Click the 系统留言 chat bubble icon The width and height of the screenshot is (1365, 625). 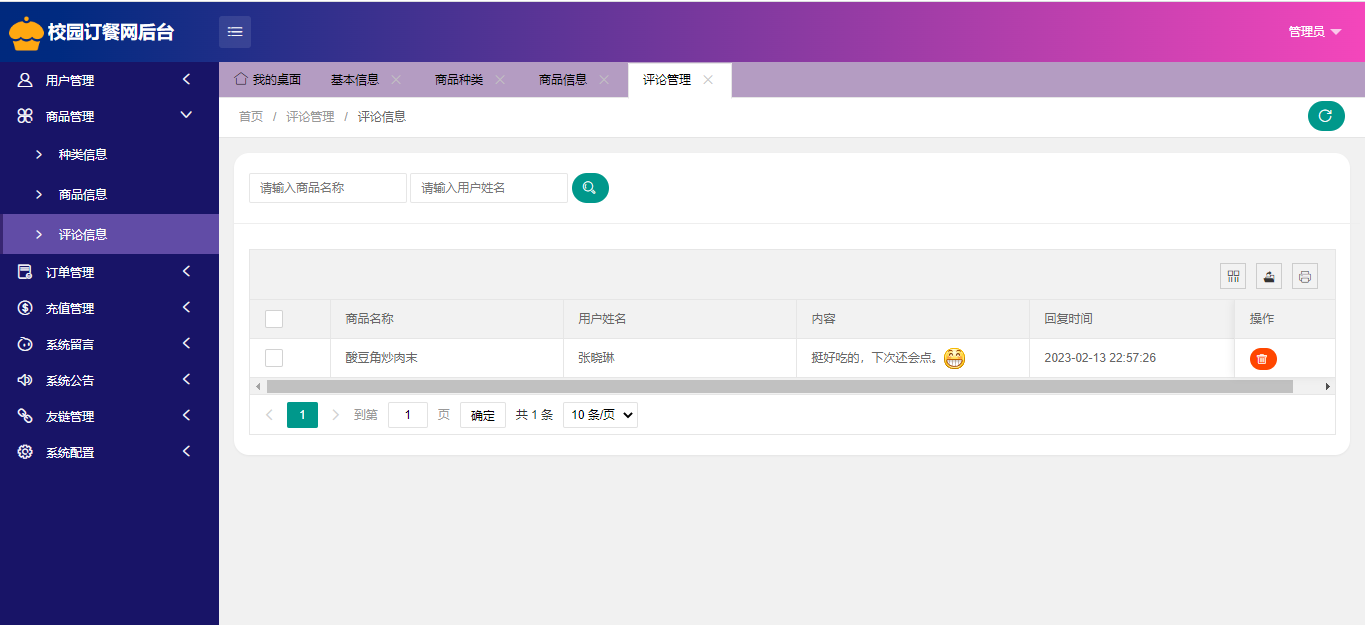coord(25,344)
